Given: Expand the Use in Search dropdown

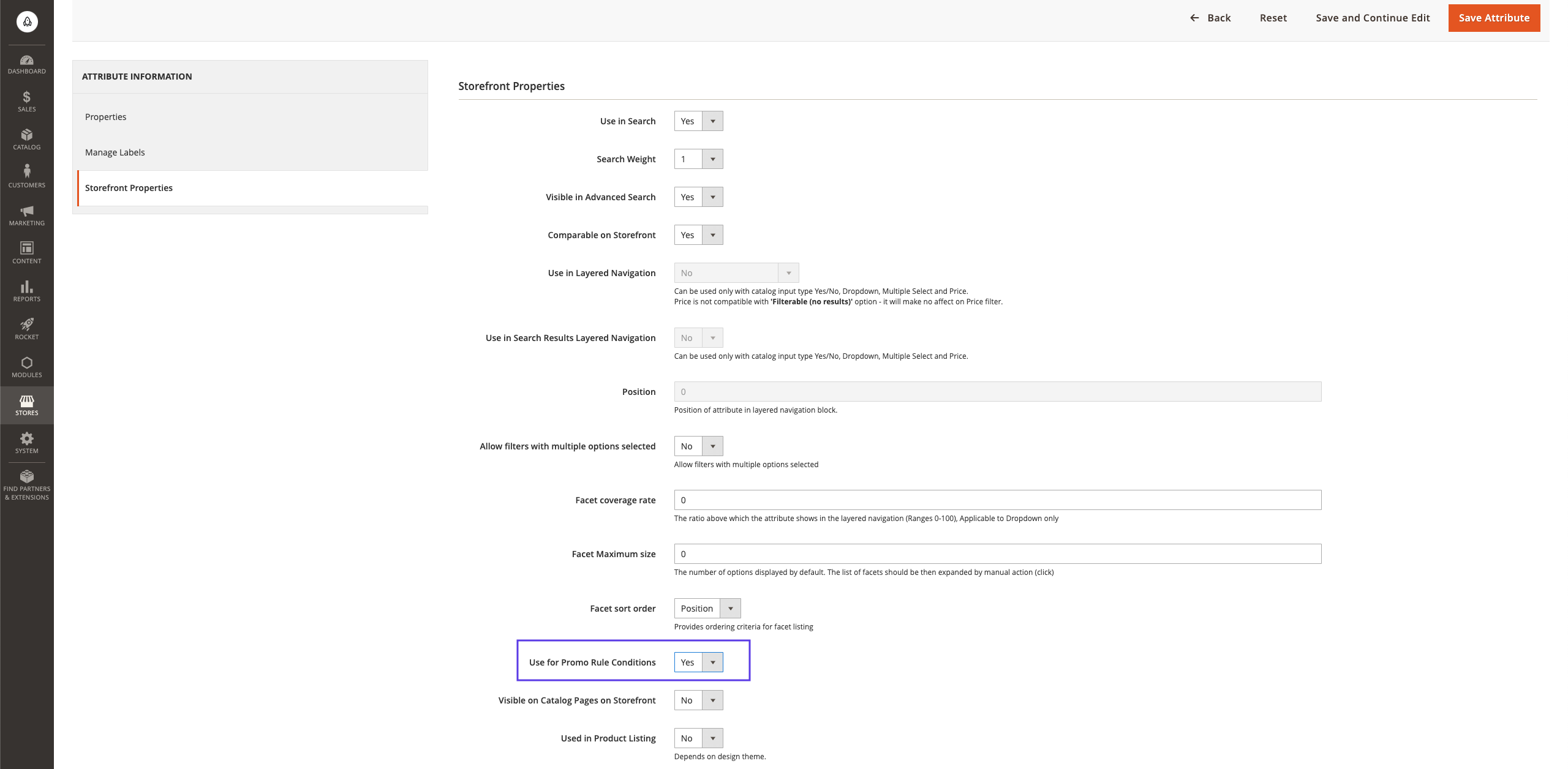Looking at the screenshot, I should (x=698, y=121).
